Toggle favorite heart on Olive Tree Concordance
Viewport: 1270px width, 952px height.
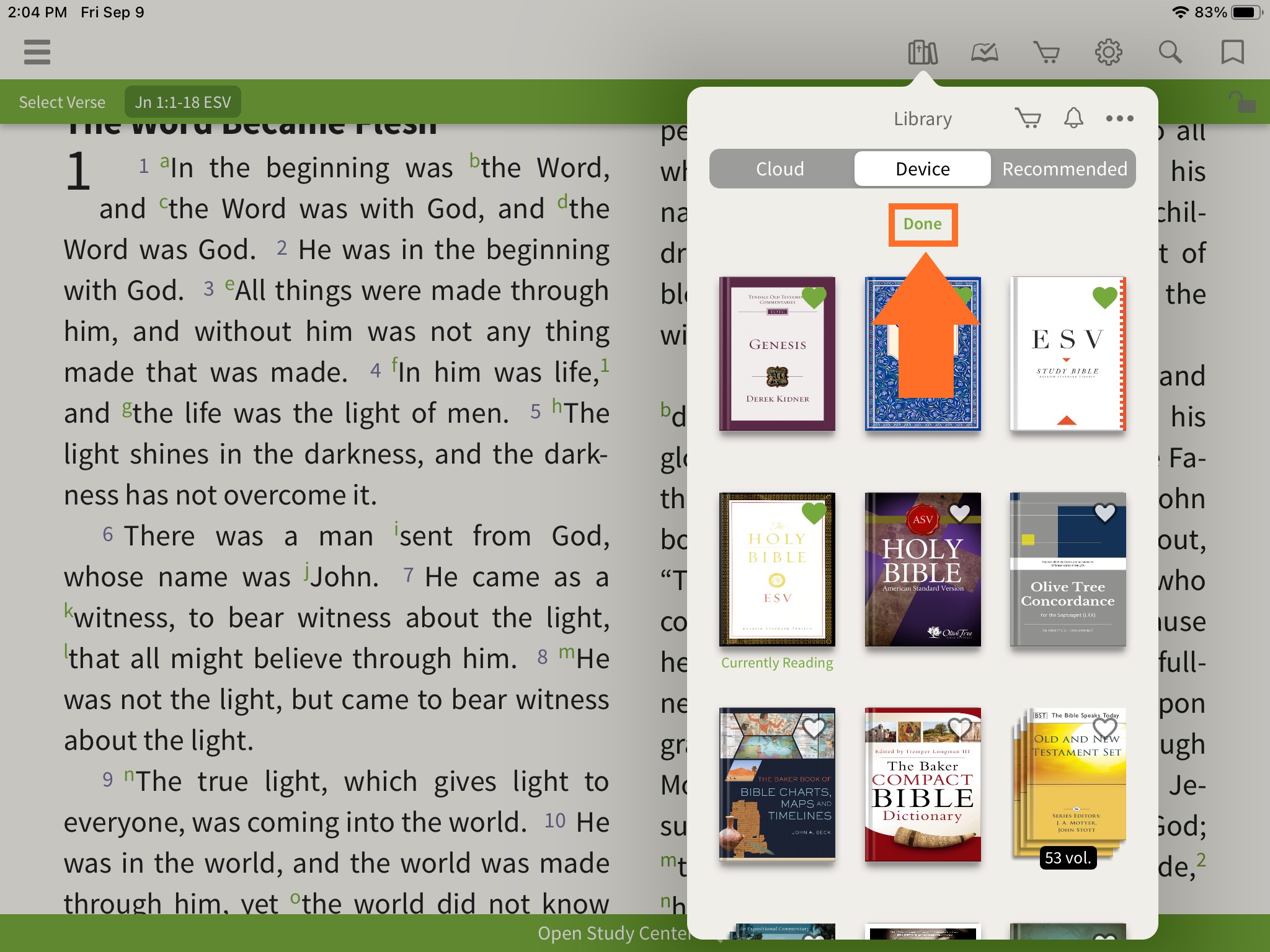(1104, 513)
